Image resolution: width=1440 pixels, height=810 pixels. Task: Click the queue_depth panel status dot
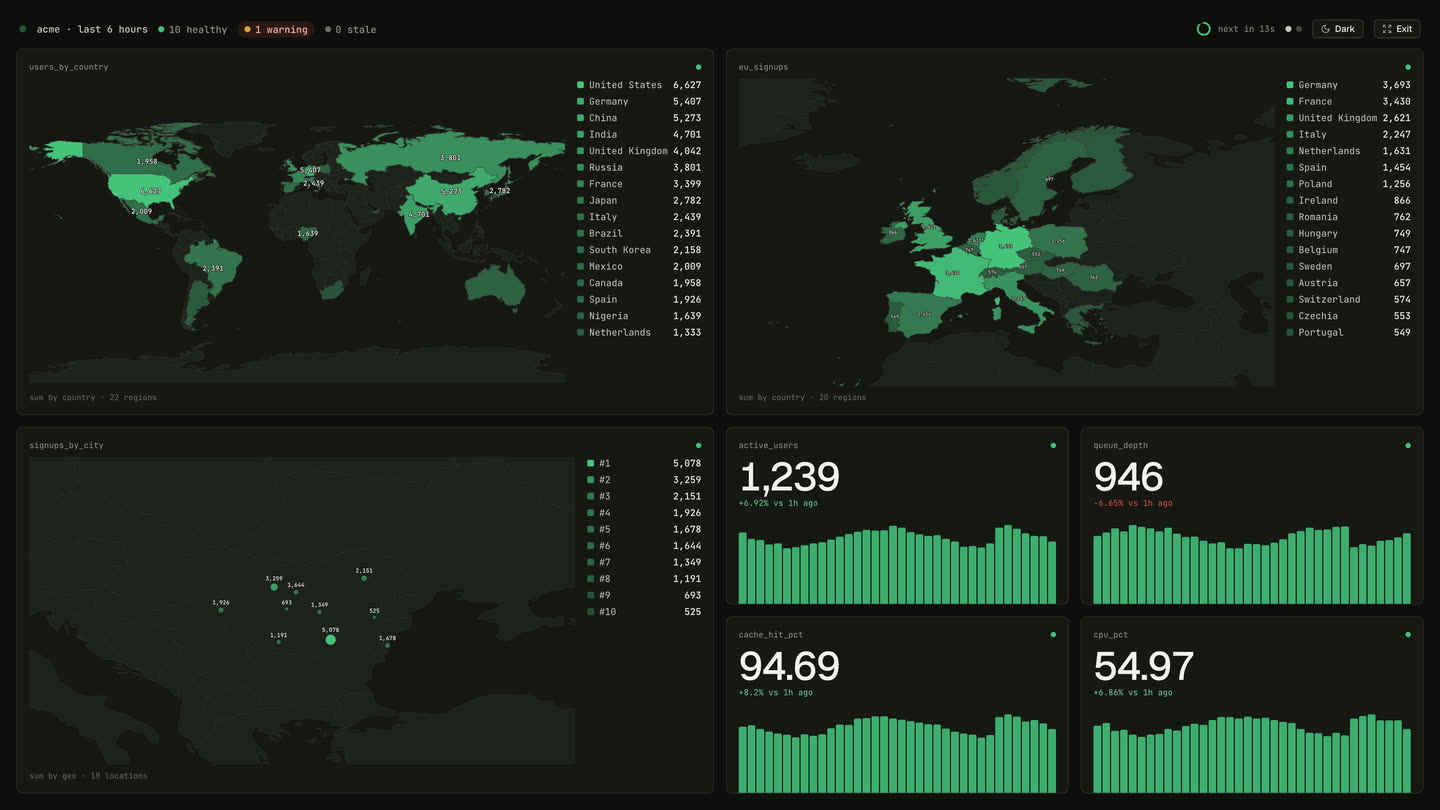click(x=1408, y=445)
